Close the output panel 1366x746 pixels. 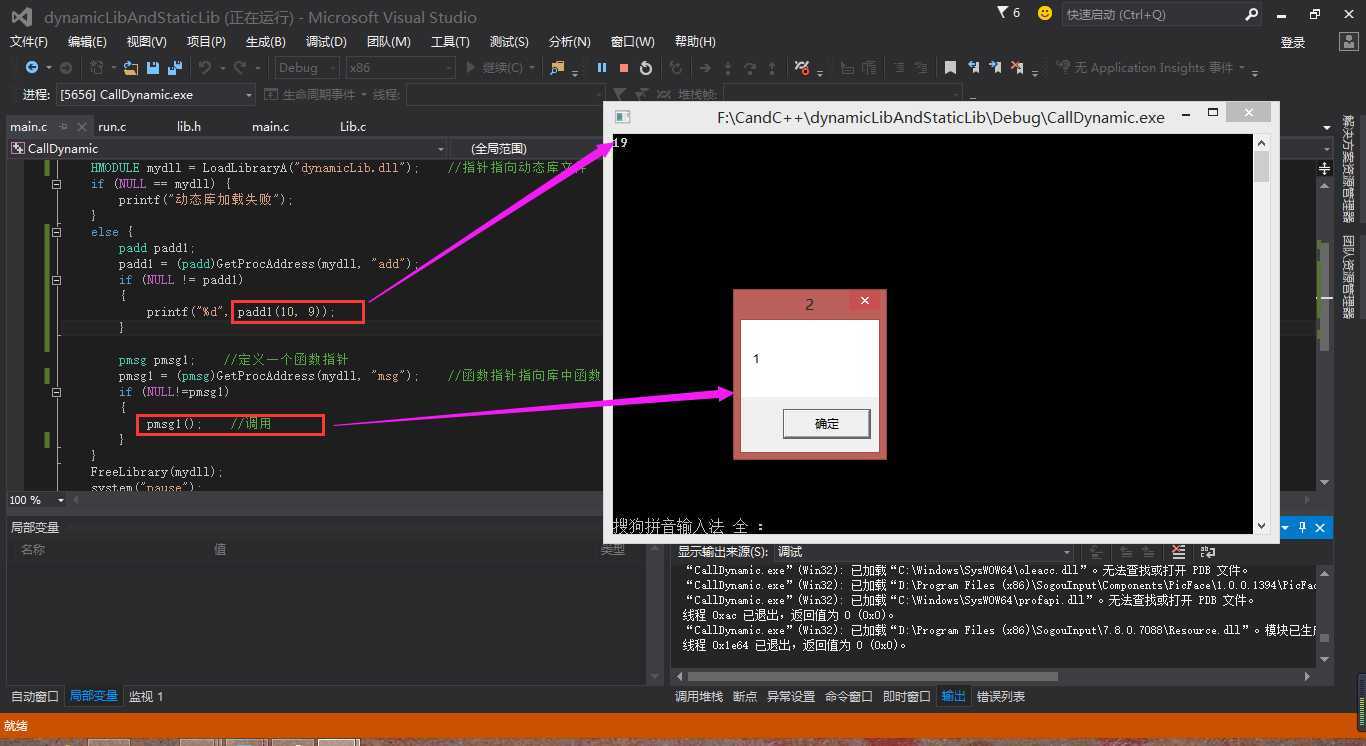click(x=1320, y=527)
